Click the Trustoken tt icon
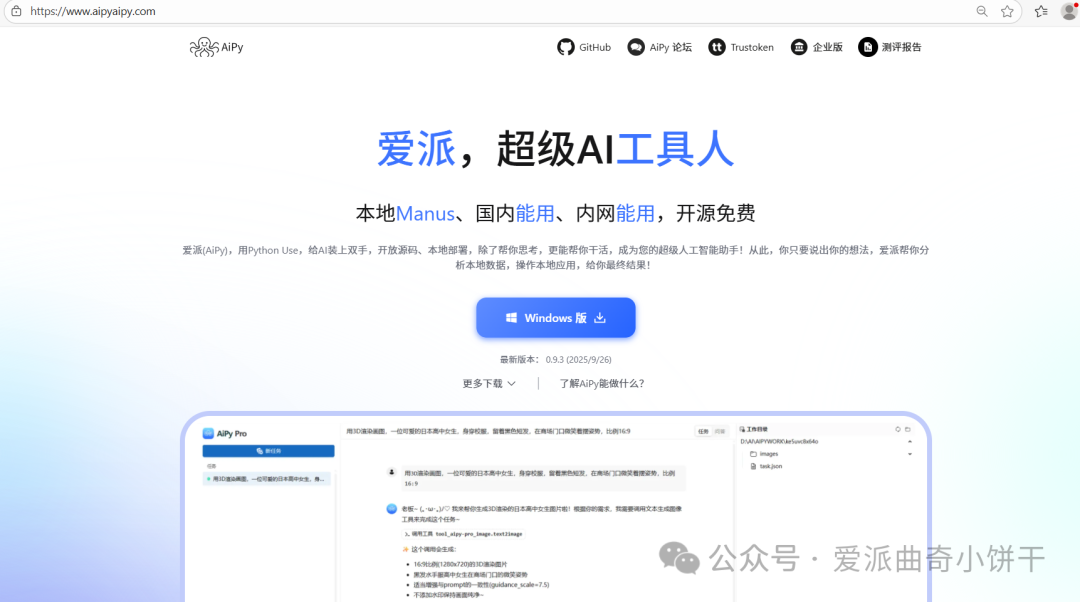 [x=717, y=47]
